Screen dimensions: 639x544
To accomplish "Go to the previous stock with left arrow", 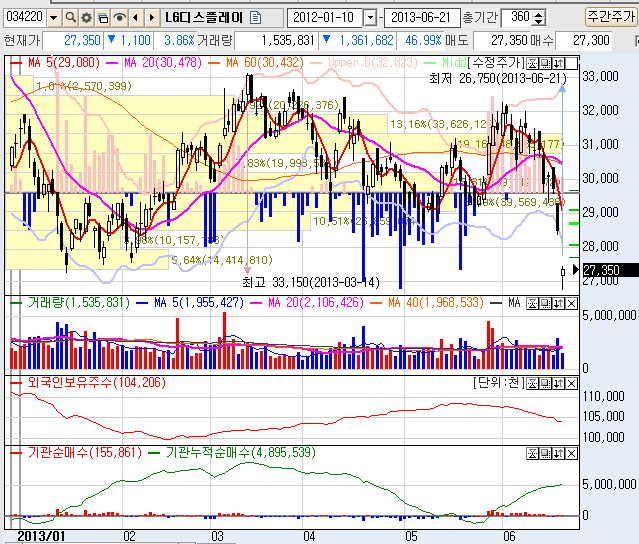I will (x=136, y=18).
